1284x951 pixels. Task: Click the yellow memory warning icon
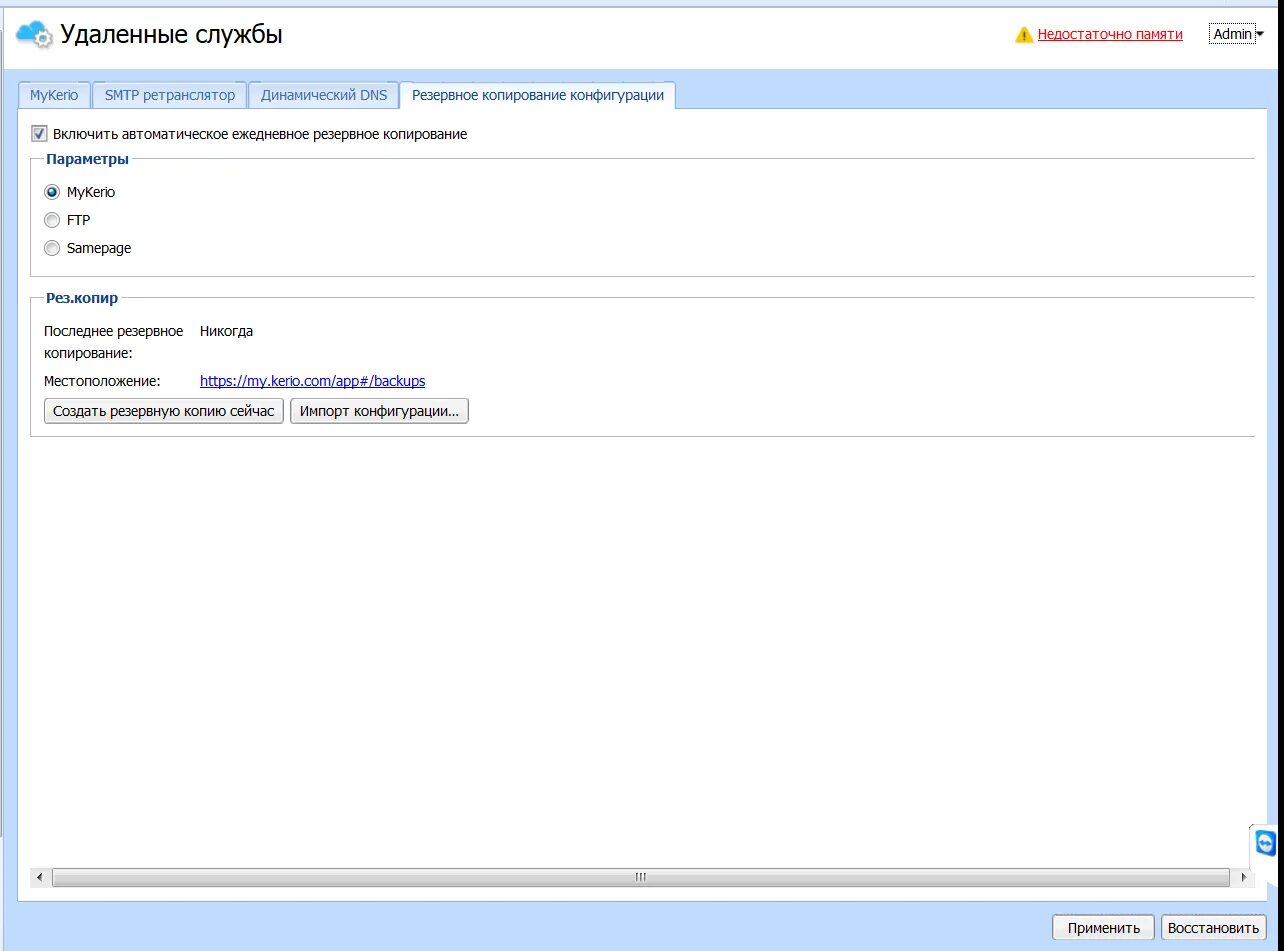tap(1024, 35)
